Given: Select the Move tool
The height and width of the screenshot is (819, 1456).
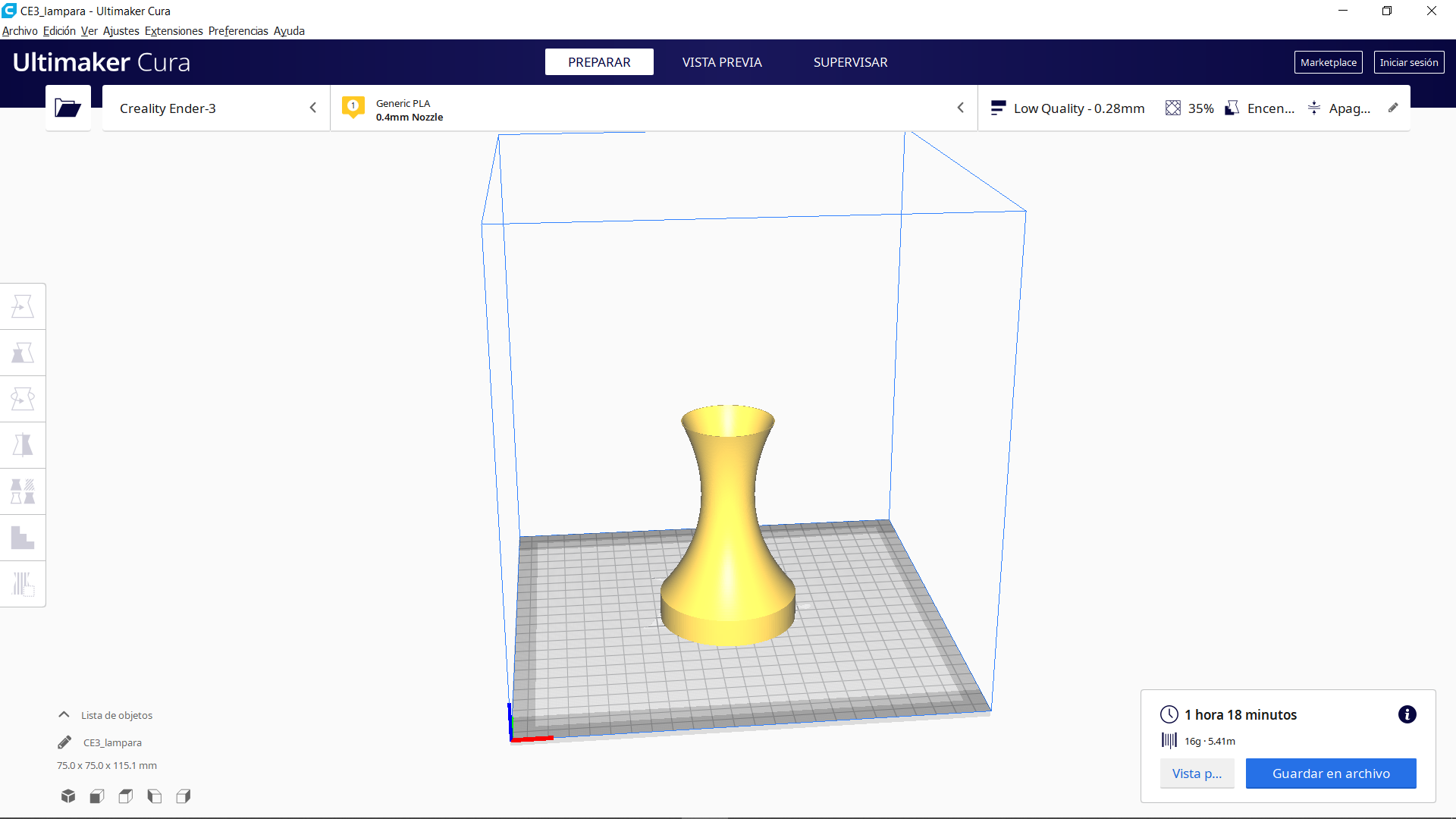Looking at the screenshot, I should pyautogui.click(x=23, y=306).
